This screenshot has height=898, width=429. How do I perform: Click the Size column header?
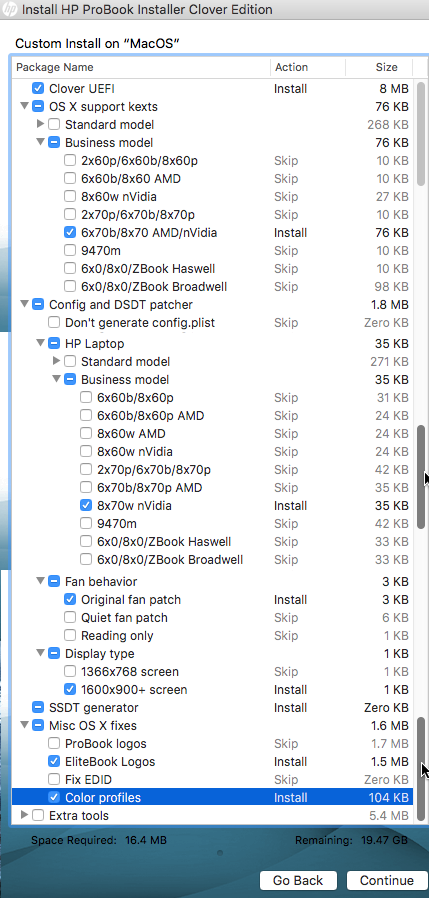pos(379,68)
